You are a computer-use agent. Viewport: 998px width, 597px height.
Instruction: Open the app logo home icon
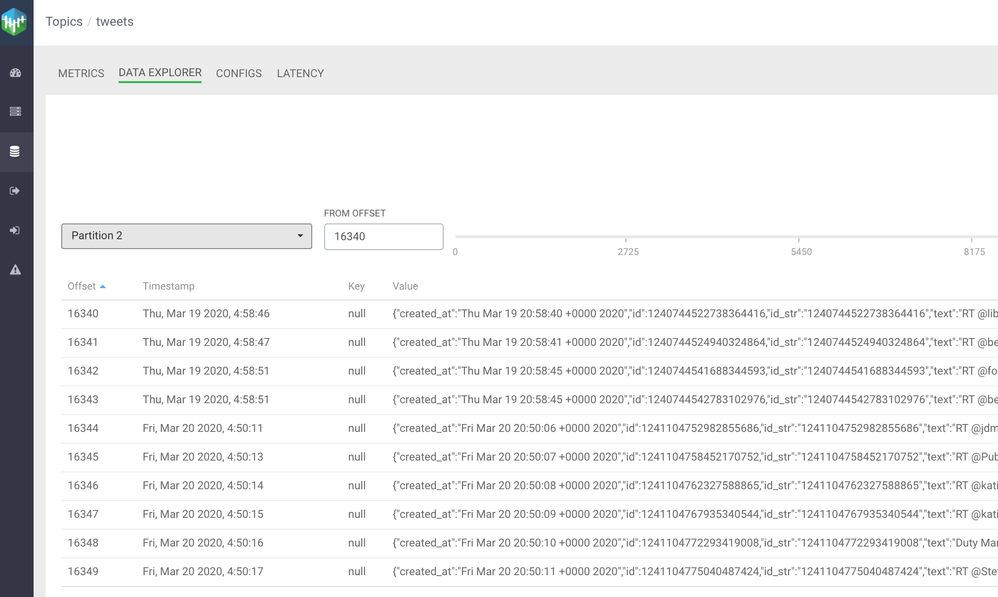click(x=14, y=22)
